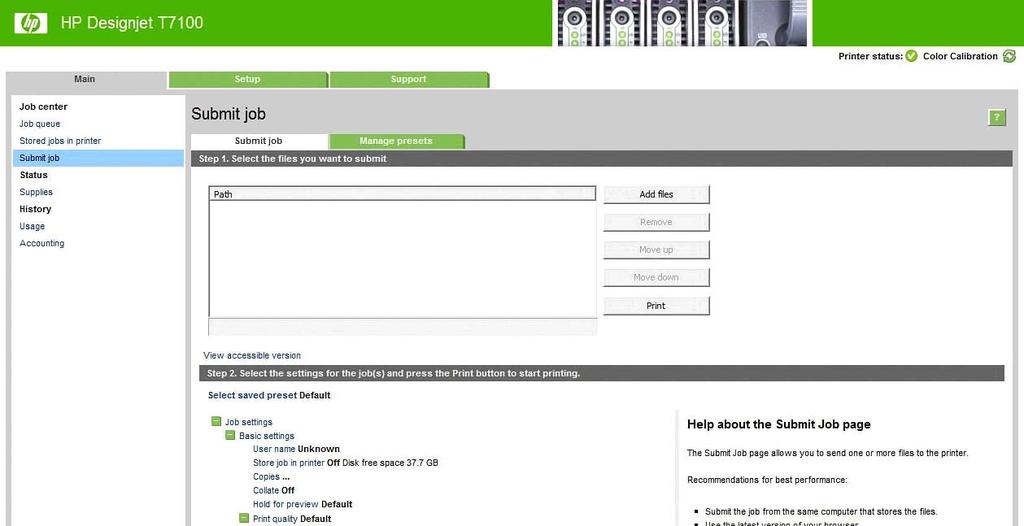This screenshot has width=1024, height=526.
Task: Click the Submit job page title
Action: (x=229, y=114)
